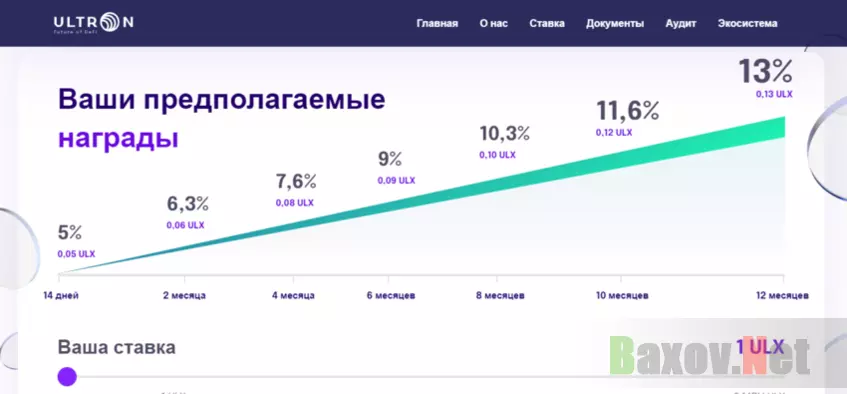This screenshot has height=394, width=847.
Task: Click the 13% reward value
Action: click(x=765, y=71)
